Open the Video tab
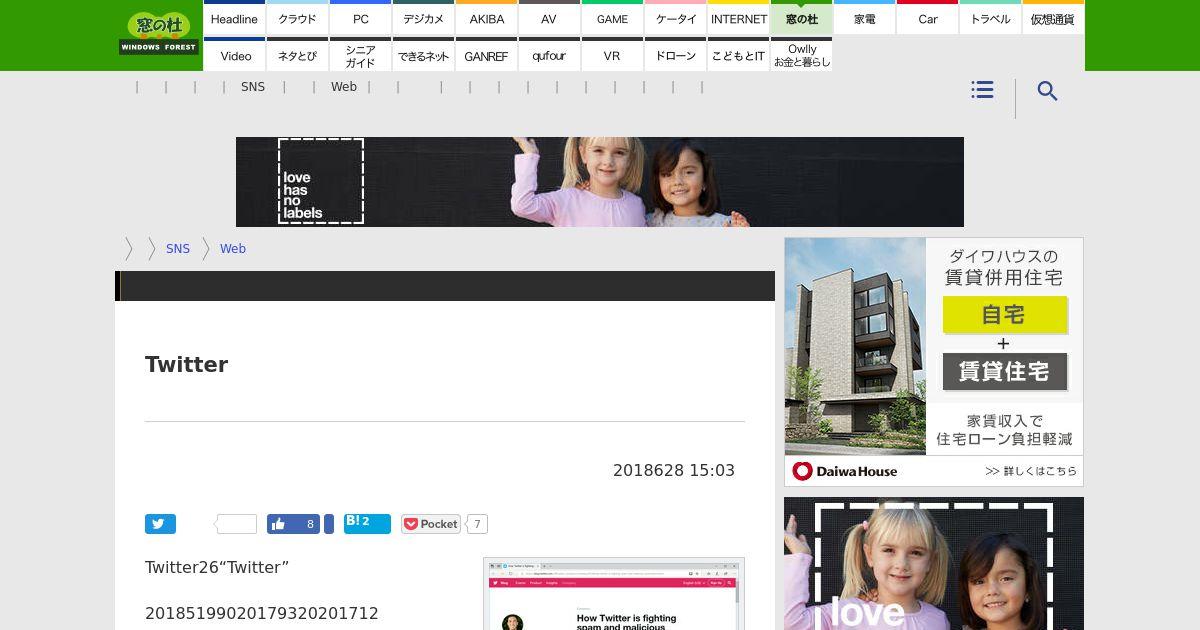Viewport: 1200px width, 630px height. pos(236,55)
